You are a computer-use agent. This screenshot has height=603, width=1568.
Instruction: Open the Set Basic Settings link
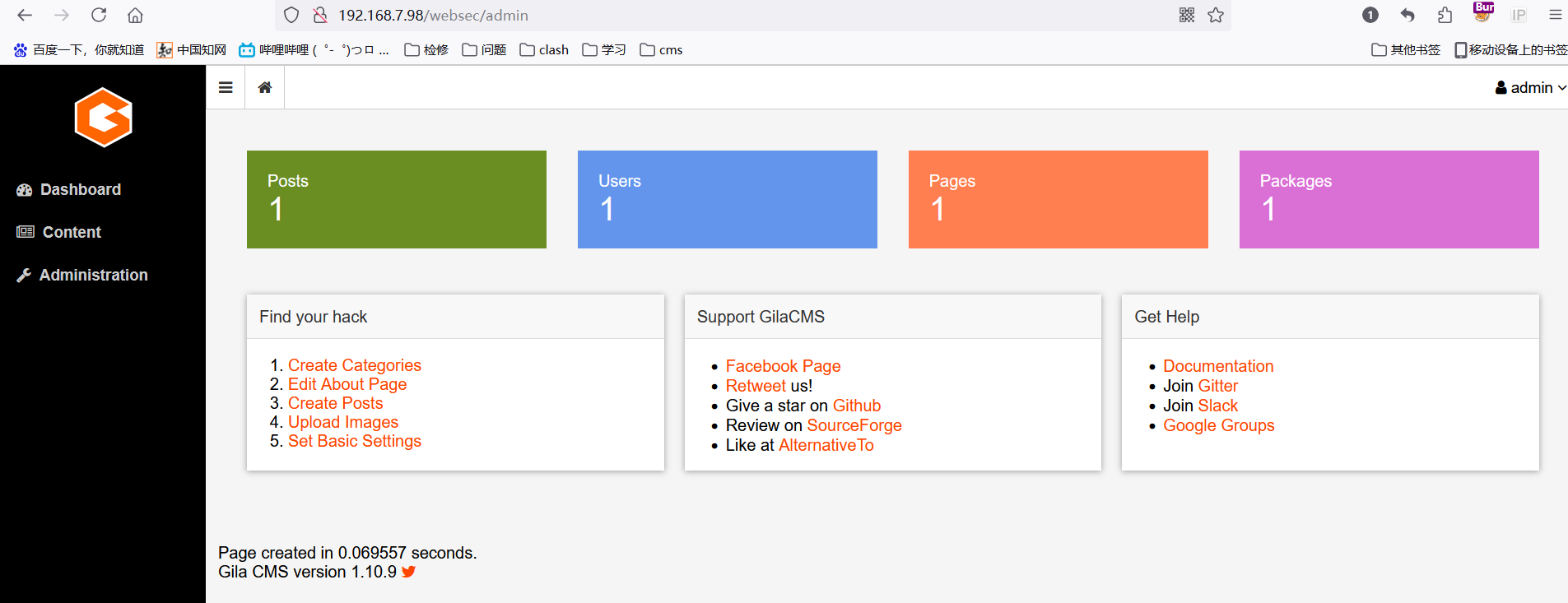pyautogui.click(x=355, y=441)
